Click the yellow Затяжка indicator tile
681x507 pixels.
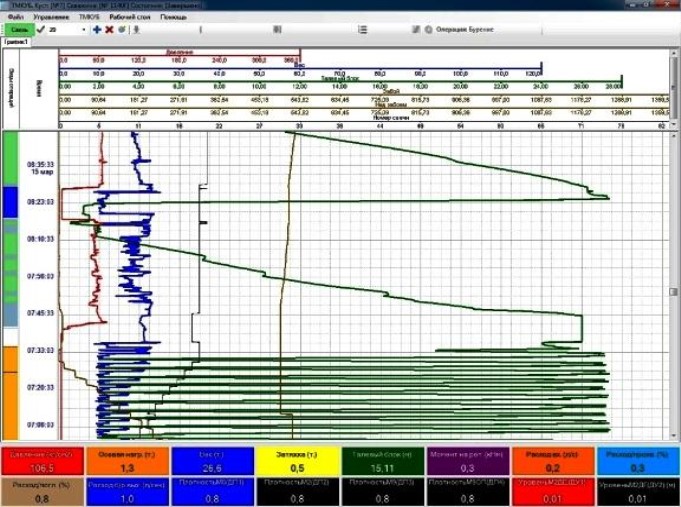tap(297, 460)
